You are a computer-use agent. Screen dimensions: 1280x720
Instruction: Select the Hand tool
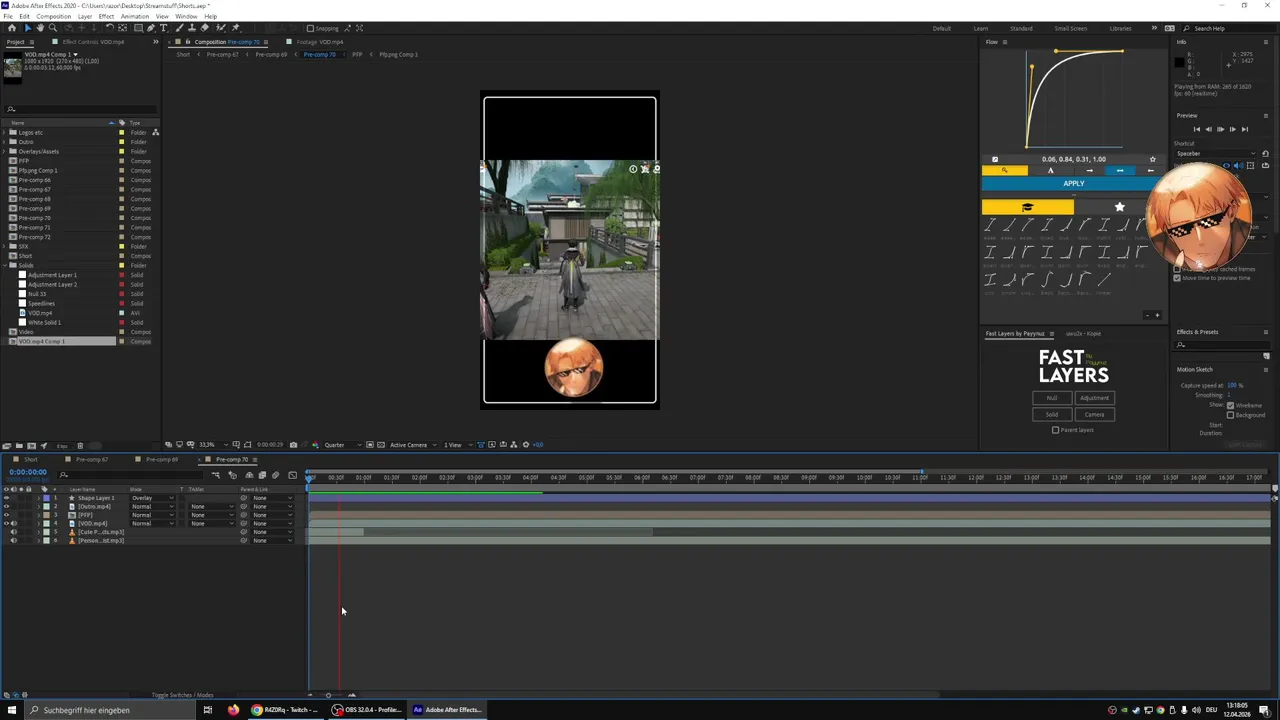(40, 28)
